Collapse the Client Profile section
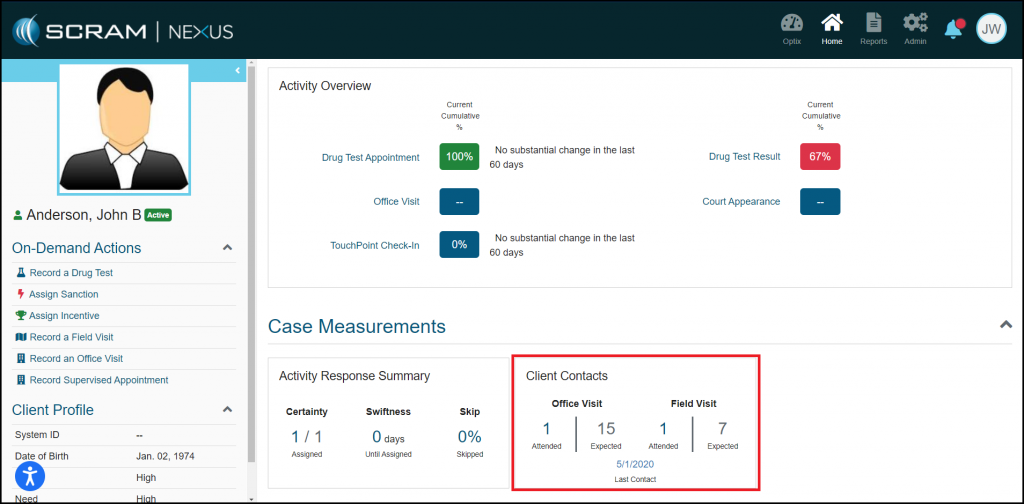This screenshot has height=504, width=1024. [227, 410]
